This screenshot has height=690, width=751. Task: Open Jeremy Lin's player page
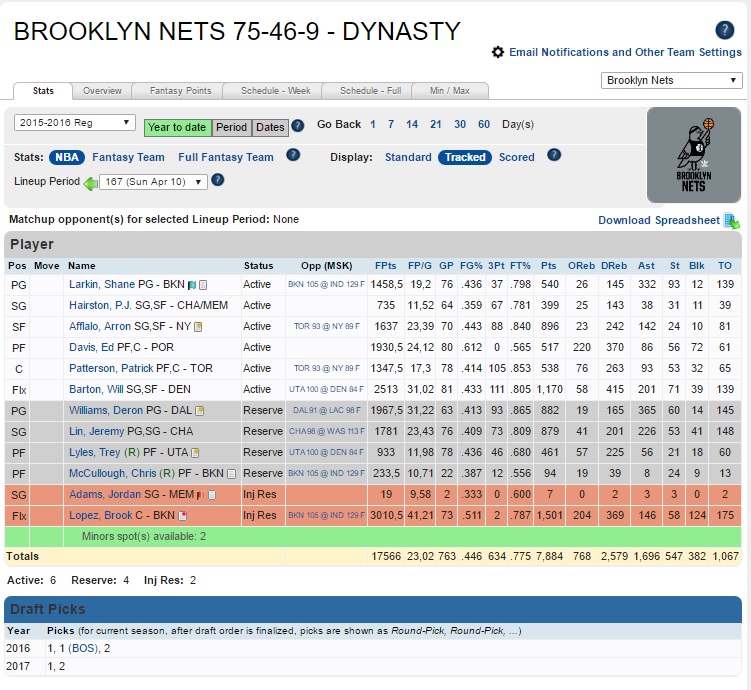[x=96, y=431]
